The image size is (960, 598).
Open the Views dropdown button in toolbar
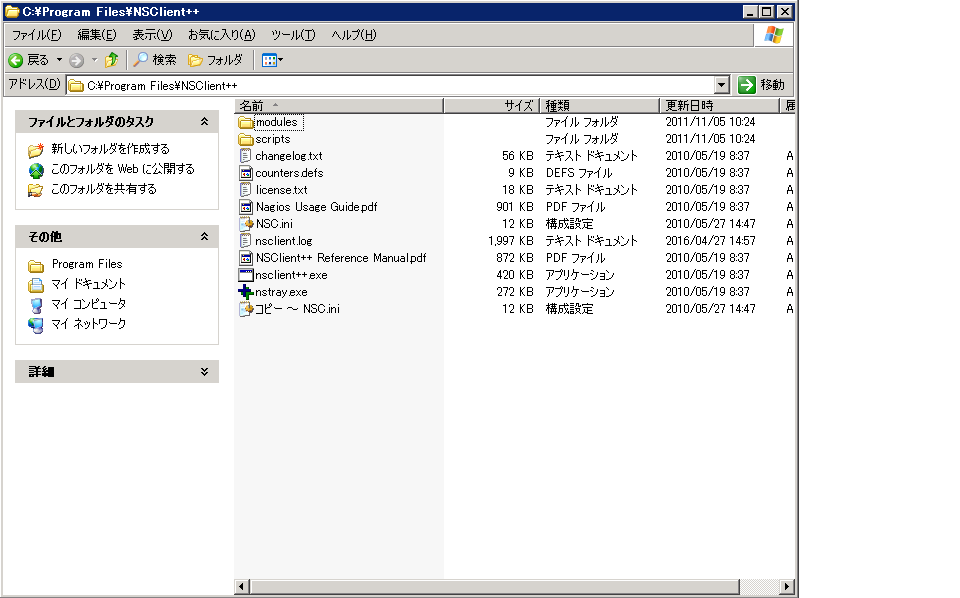[272, 60]
